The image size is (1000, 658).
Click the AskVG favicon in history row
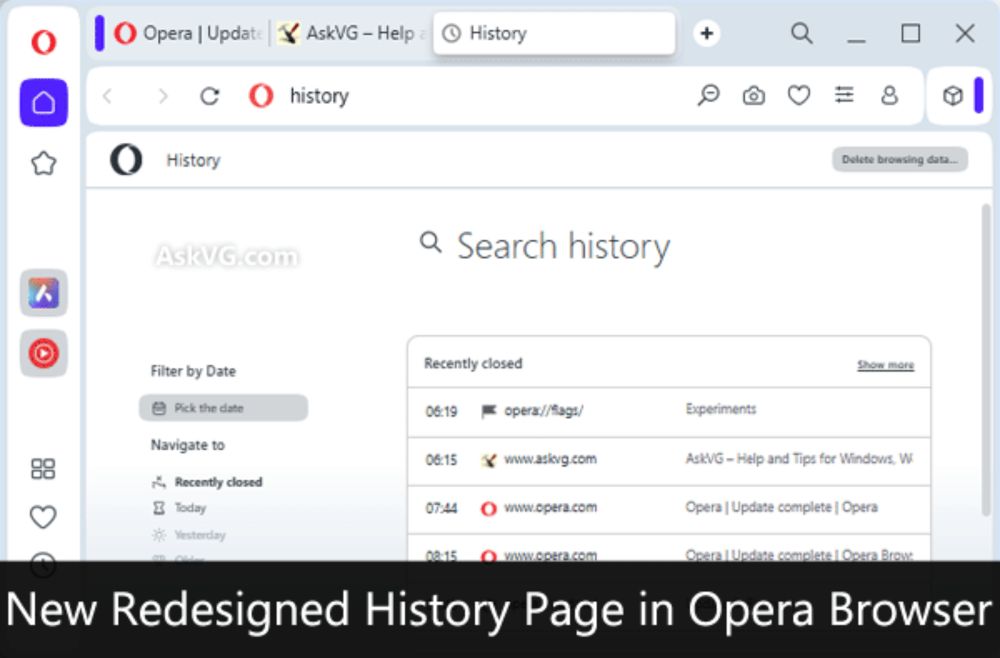(488, 460)
